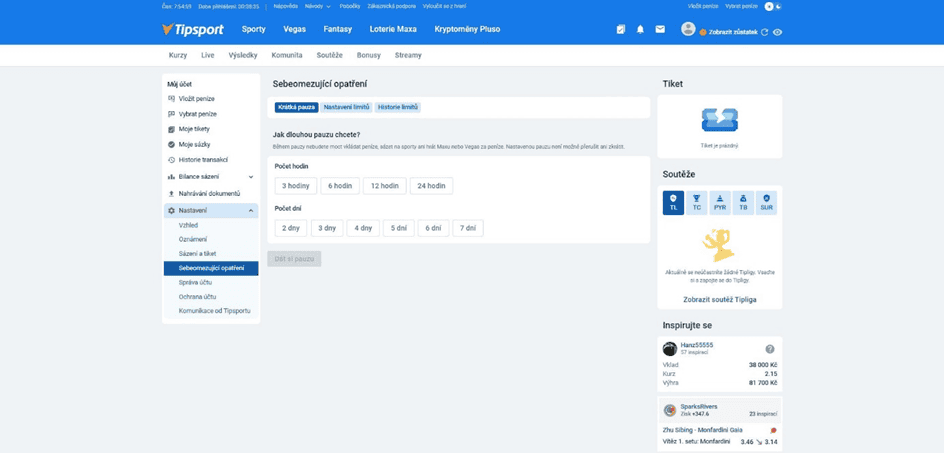
Task: Click the Vložit peníze sidebar icon
Action: [x=172, y=98]
